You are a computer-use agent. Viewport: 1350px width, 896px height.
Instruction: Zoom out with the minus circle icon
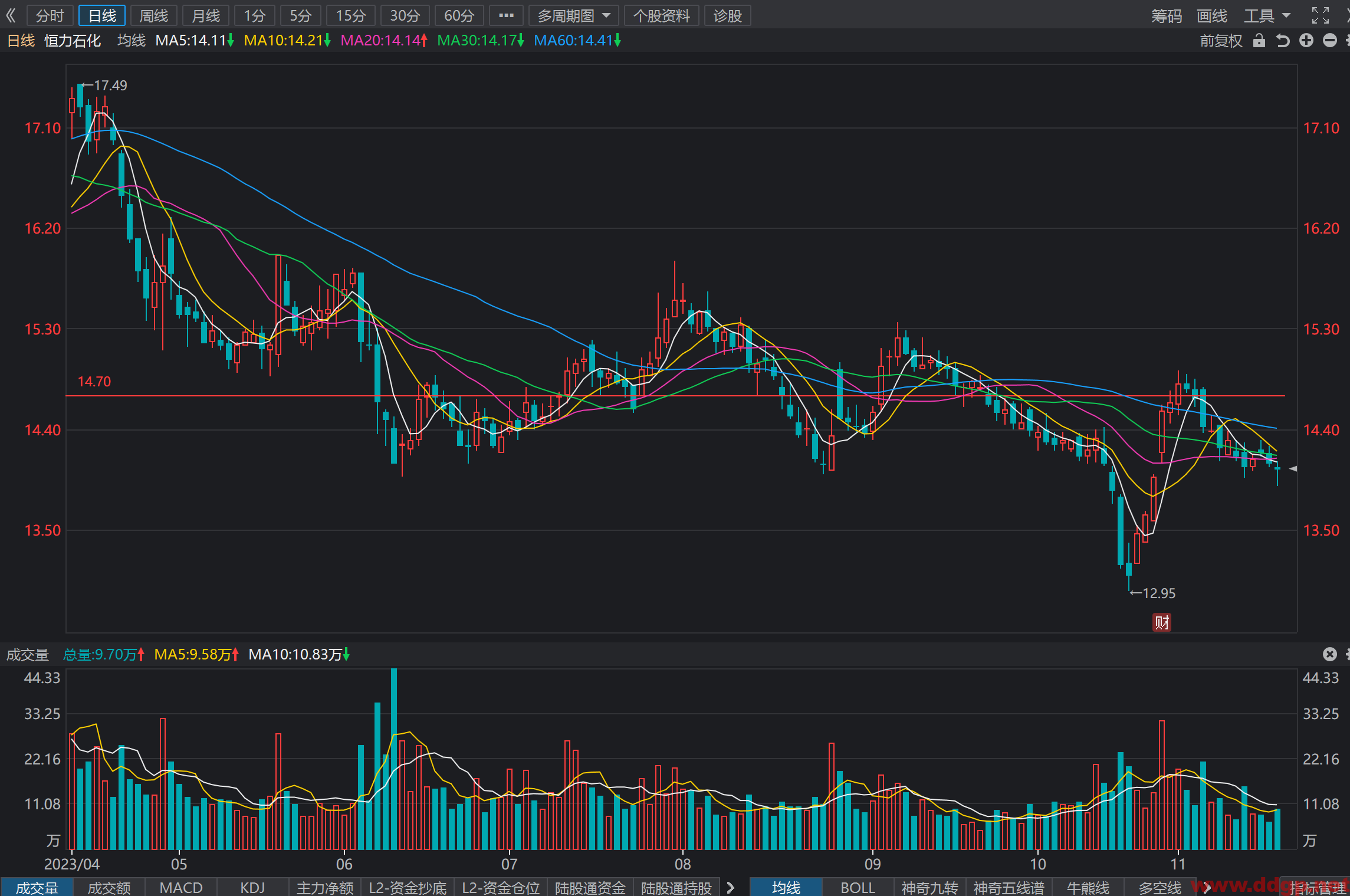(x=1330, y=40)
